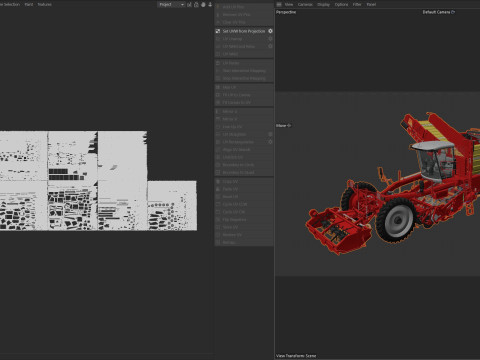
Task: Open the Textures menu in UV editor
Action: click(x=44, y=4)
